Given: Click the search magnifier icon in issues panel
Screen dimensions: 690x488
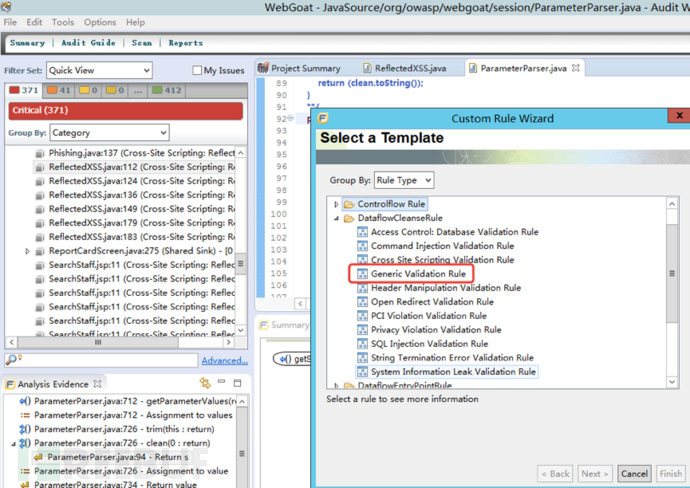Looking at the screenshot, I should pos(12,360).
